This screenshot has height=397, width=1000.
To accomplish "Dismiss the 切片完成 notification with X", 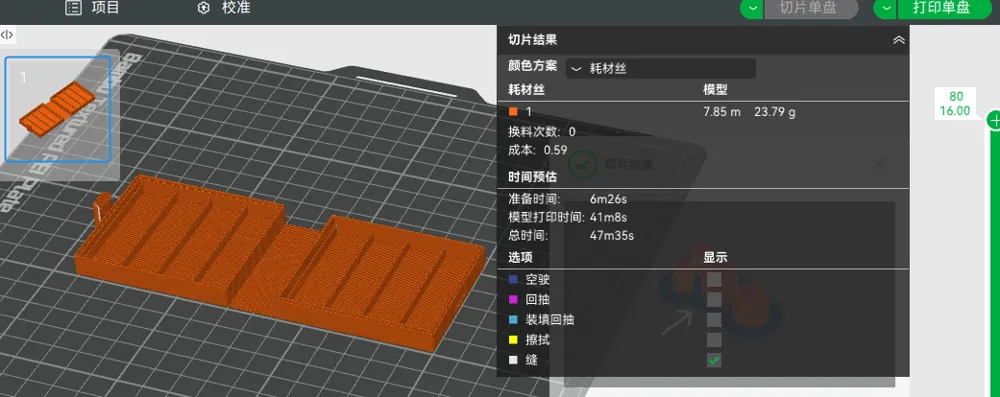I will point(878,165).
